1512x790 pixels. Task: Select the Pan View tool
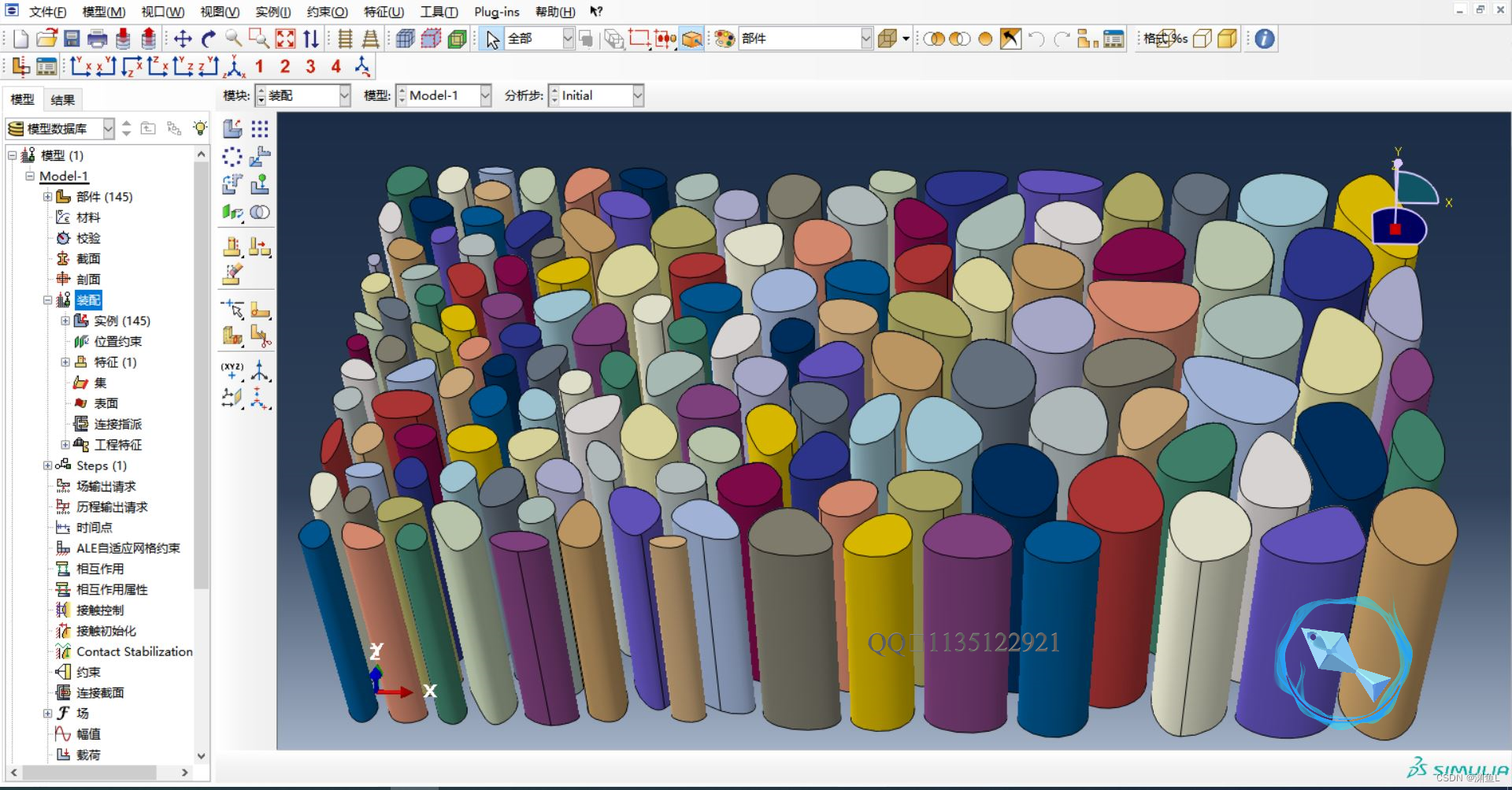pos(183,39)
